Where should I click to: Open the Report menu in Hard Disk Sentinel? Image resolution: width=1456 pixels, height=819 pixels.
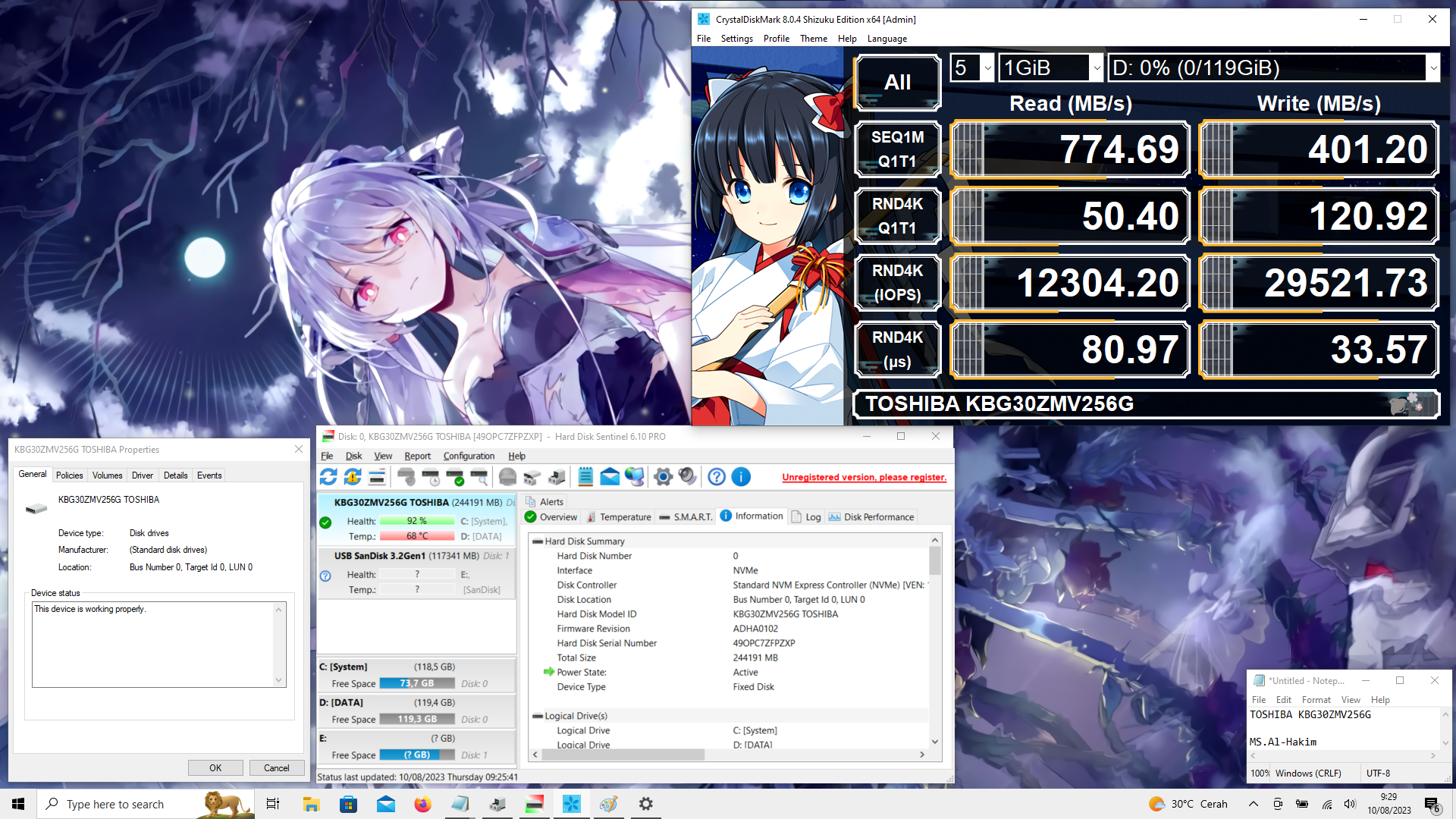[417, 456]
